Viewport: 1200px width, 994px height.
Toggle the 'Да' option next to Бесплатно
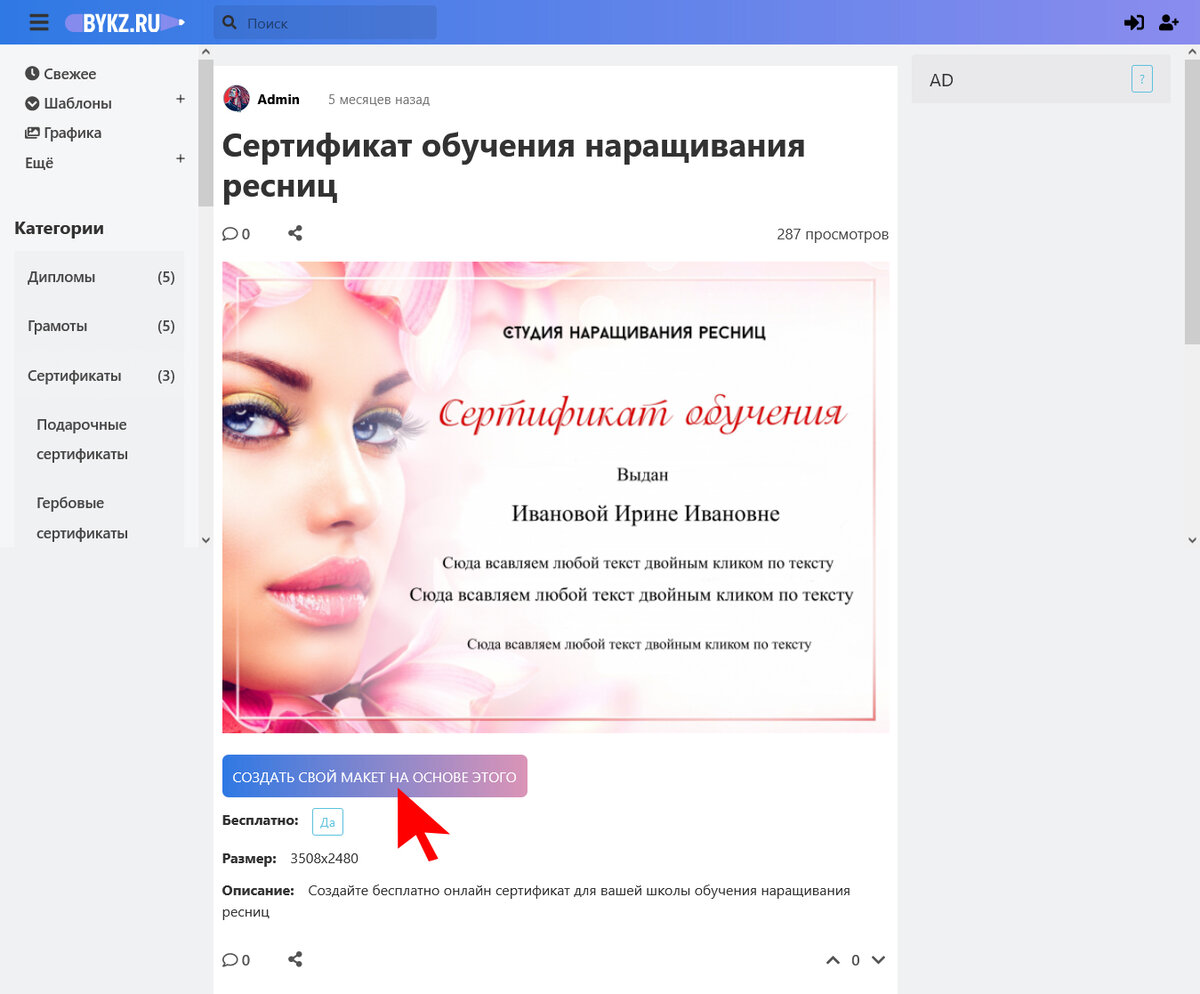tap(329, 820)
